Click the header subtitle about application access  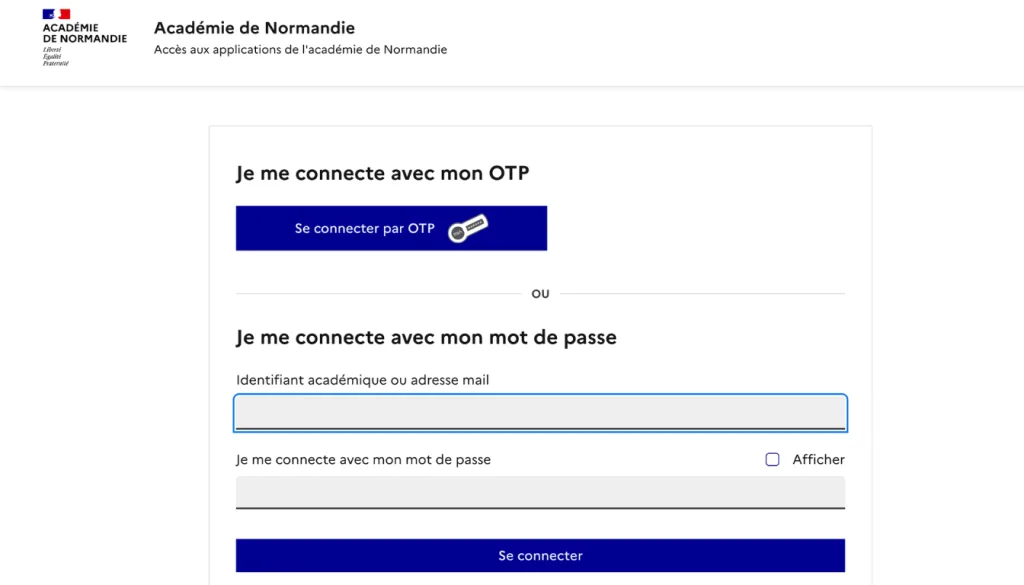pyautogui.click(x=300, y=49)
